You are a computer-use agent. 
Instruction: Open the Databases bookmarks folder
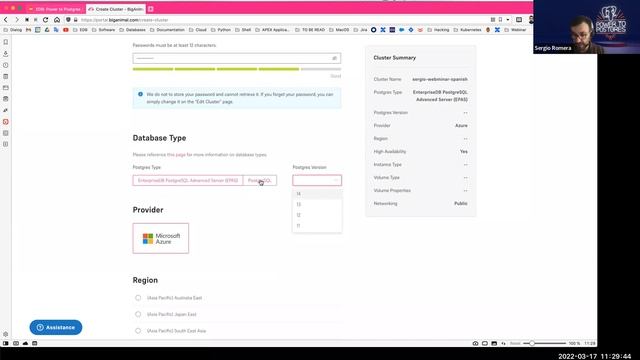132,30
